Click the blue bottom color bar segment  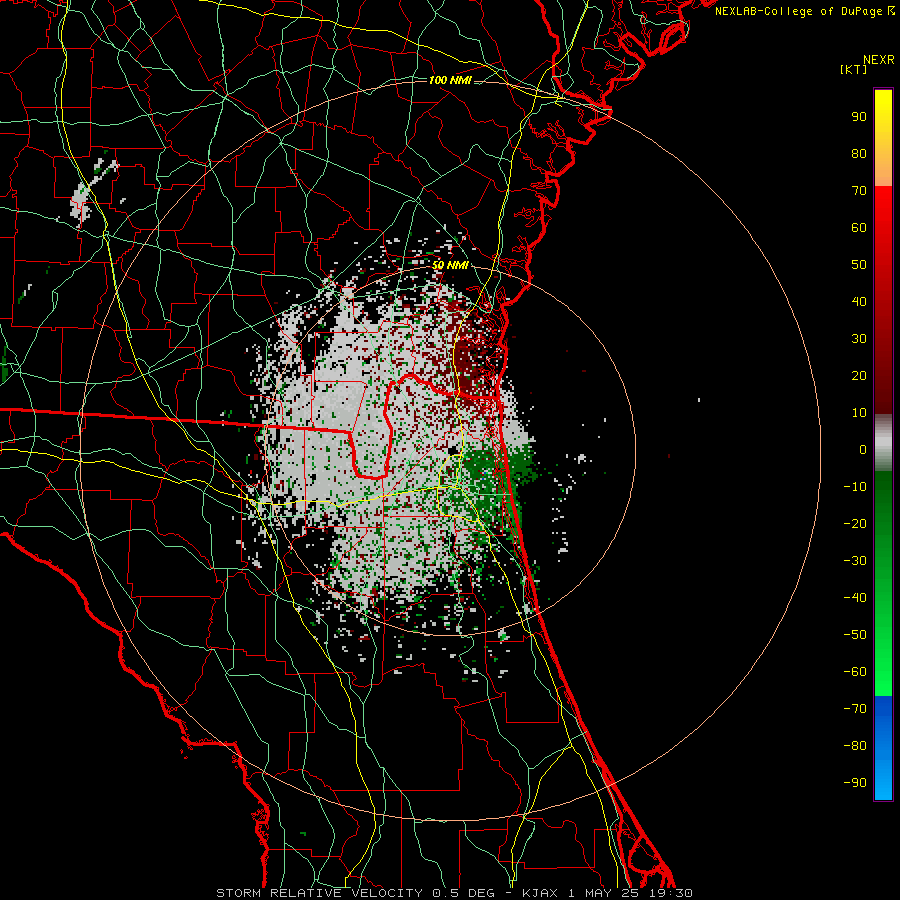pyautogui.click(x=883, y=748)
